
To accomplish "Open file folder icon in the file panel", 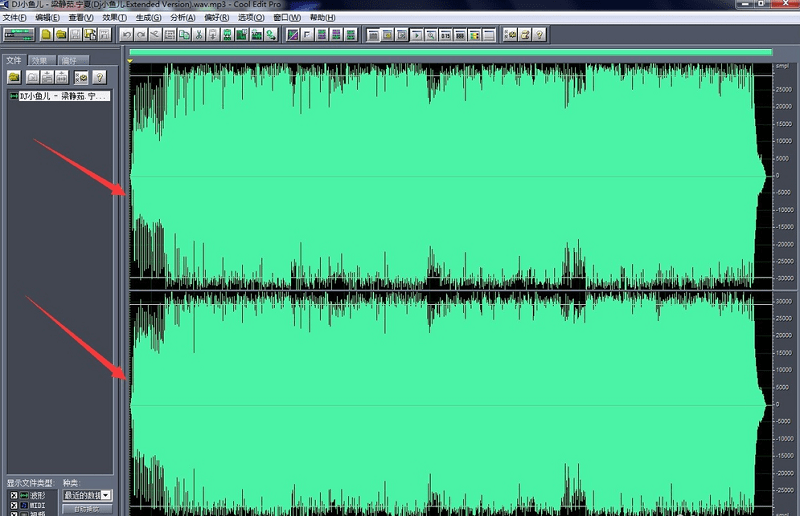I will (x=15, y=77).
